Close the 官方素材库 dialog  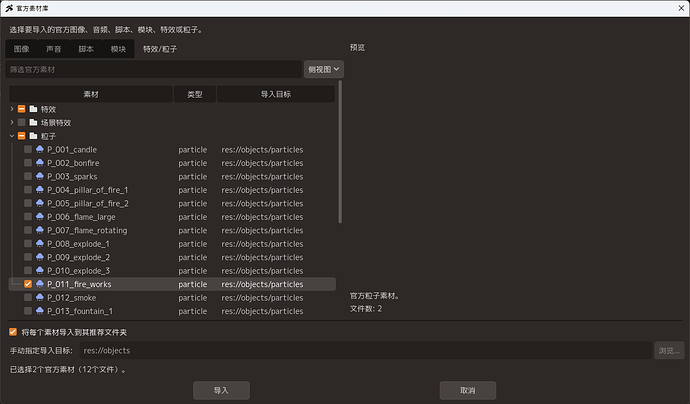click(681, 8)
